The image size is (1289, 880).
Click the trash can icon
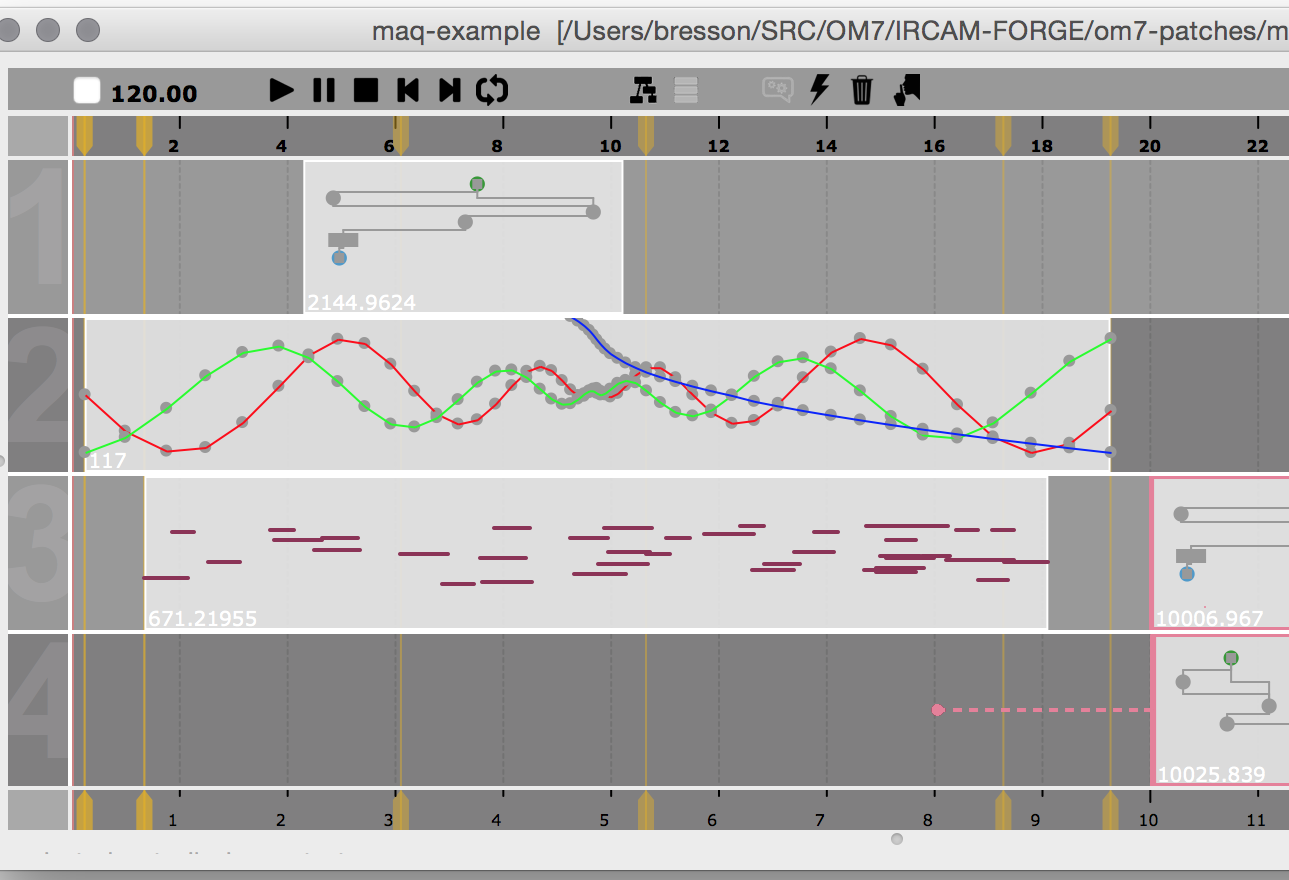861,91
